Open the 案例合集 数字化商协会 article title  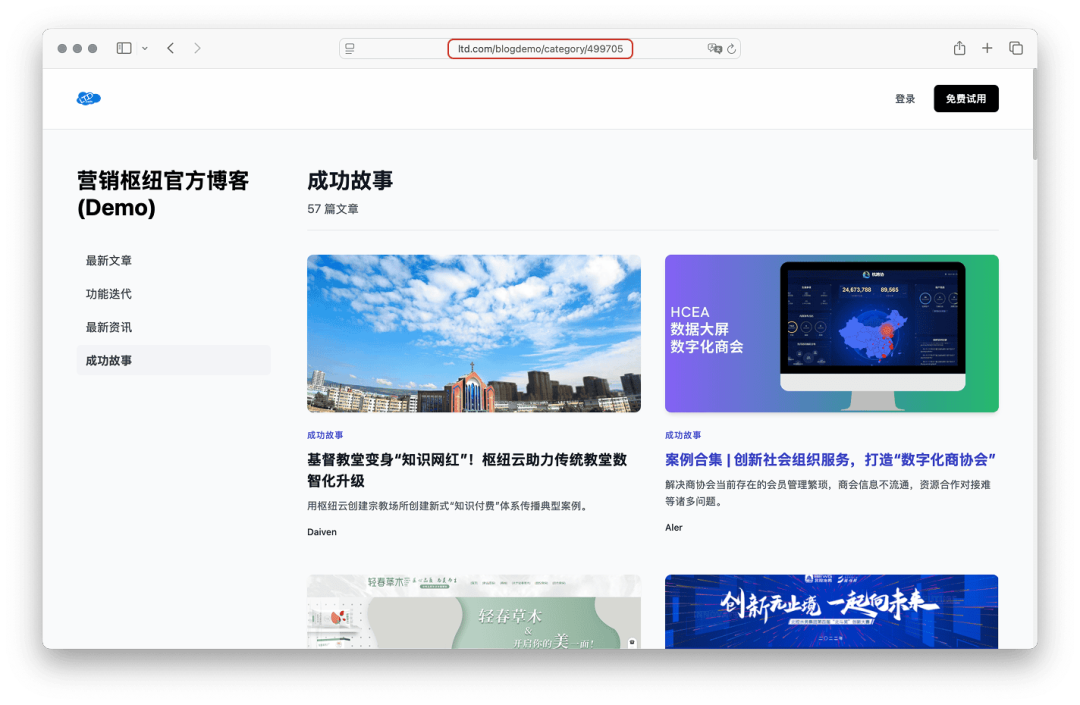(831, 460)
